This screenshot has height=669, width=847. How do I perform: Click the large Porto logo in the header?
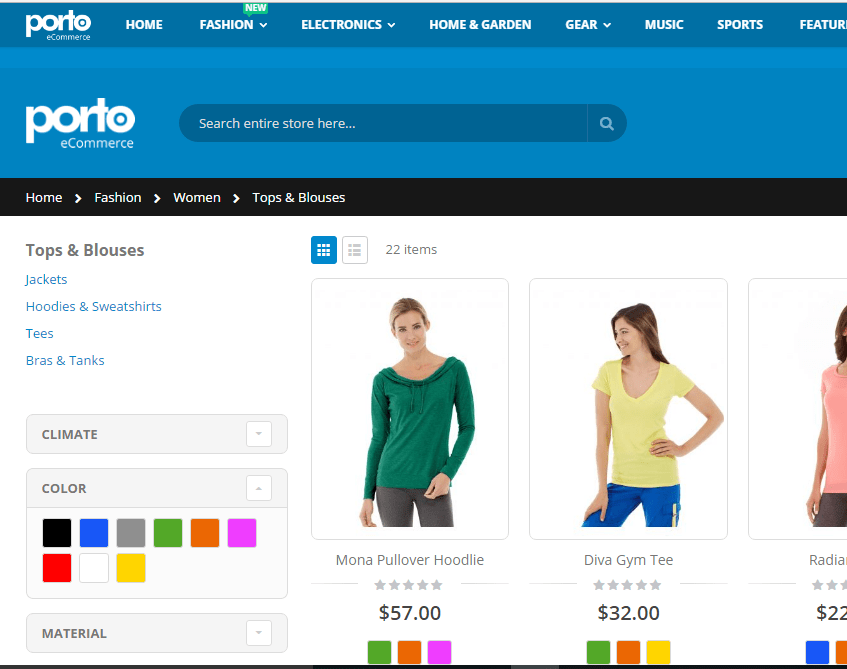pos(80,122)
